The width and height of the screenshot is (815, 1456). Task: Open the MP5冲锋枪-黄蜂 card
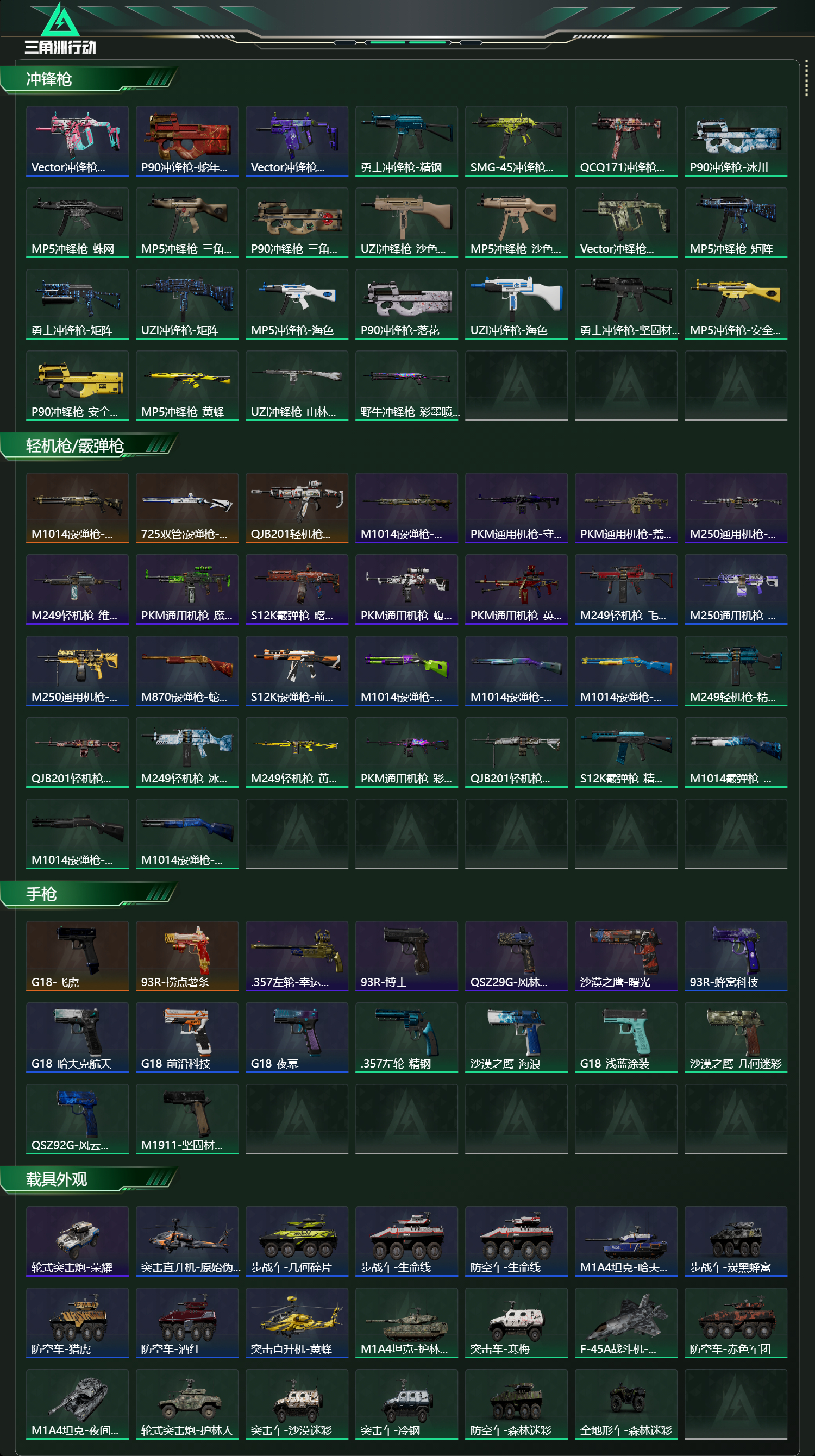[x=187, y=386]
